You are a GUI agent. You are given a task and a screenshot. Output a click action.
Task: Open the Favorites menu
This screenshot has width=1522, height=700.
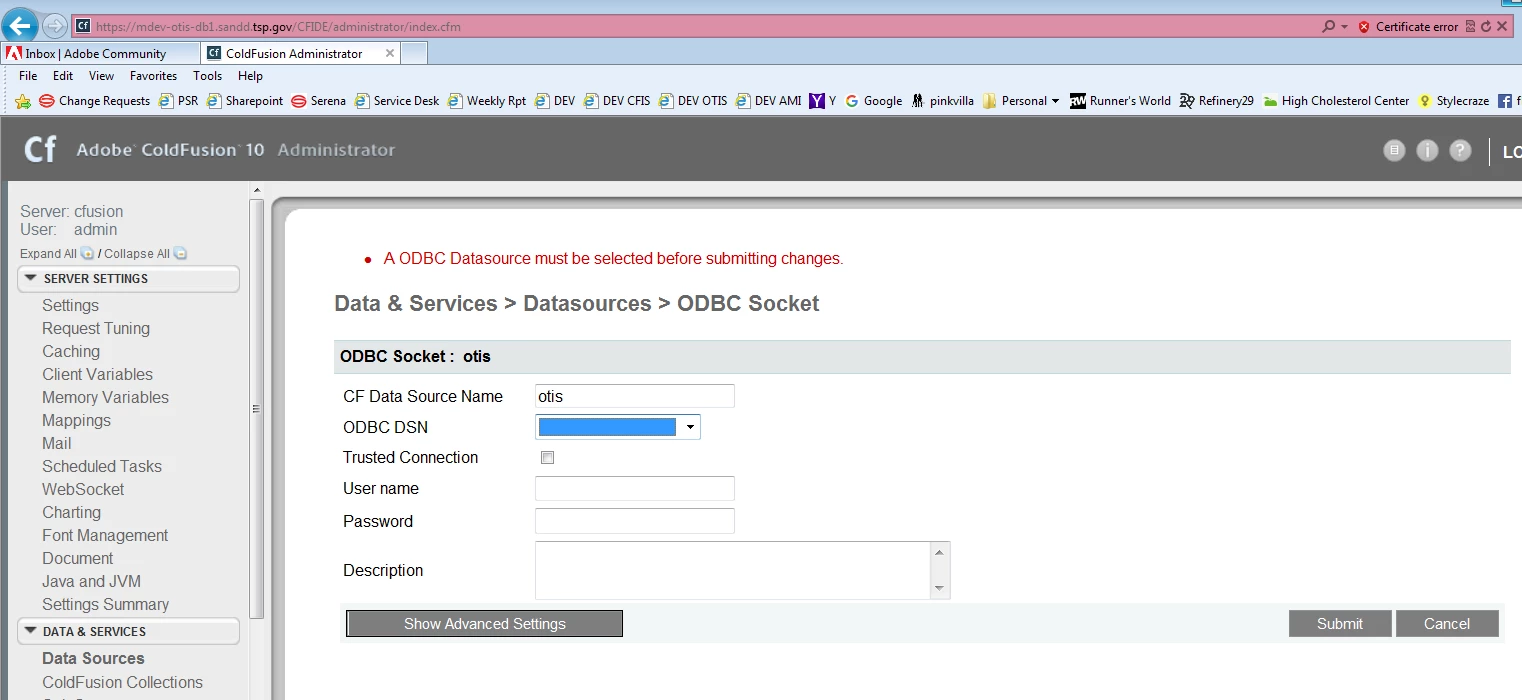coord(153,76)
